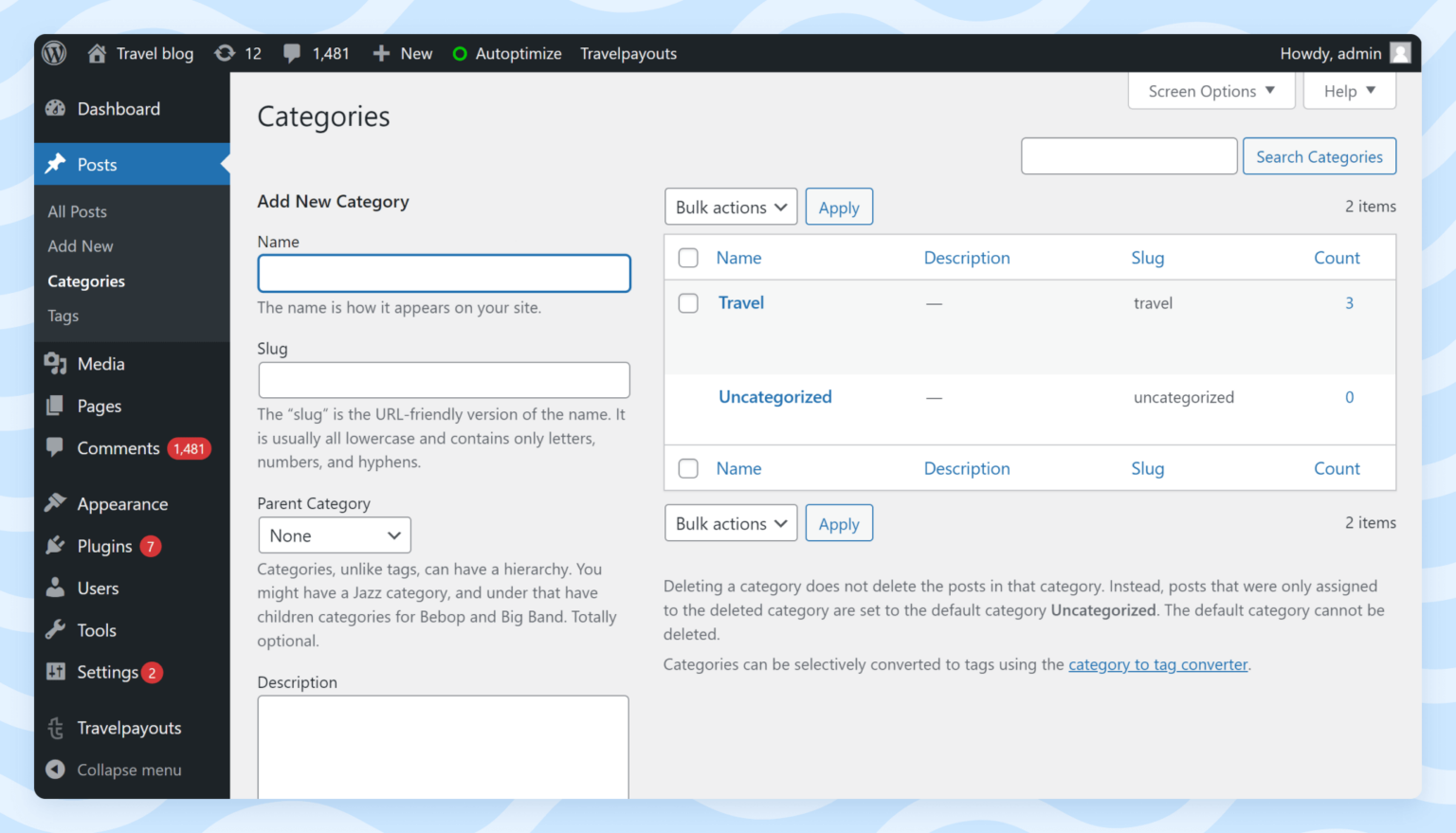Open Parent Category None dropdown
This screenshot has height=833, width=1456.
[x=335, y=535]
